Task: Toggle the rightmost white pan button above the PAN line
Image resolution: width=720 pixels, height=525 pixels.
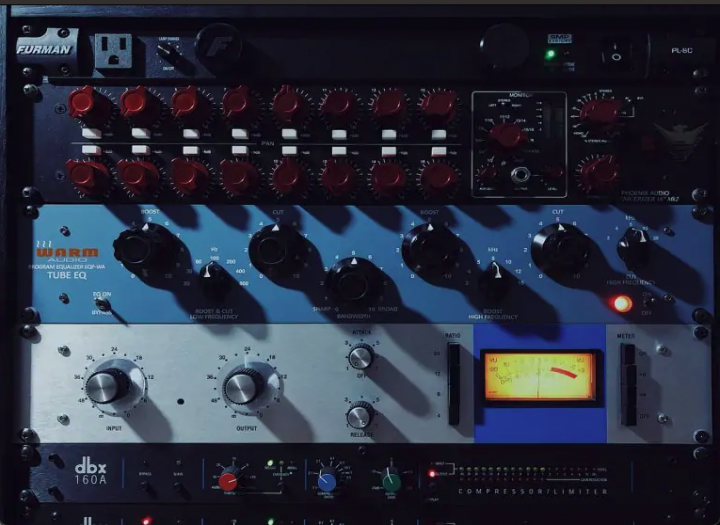Action: [x=439, y=135]
